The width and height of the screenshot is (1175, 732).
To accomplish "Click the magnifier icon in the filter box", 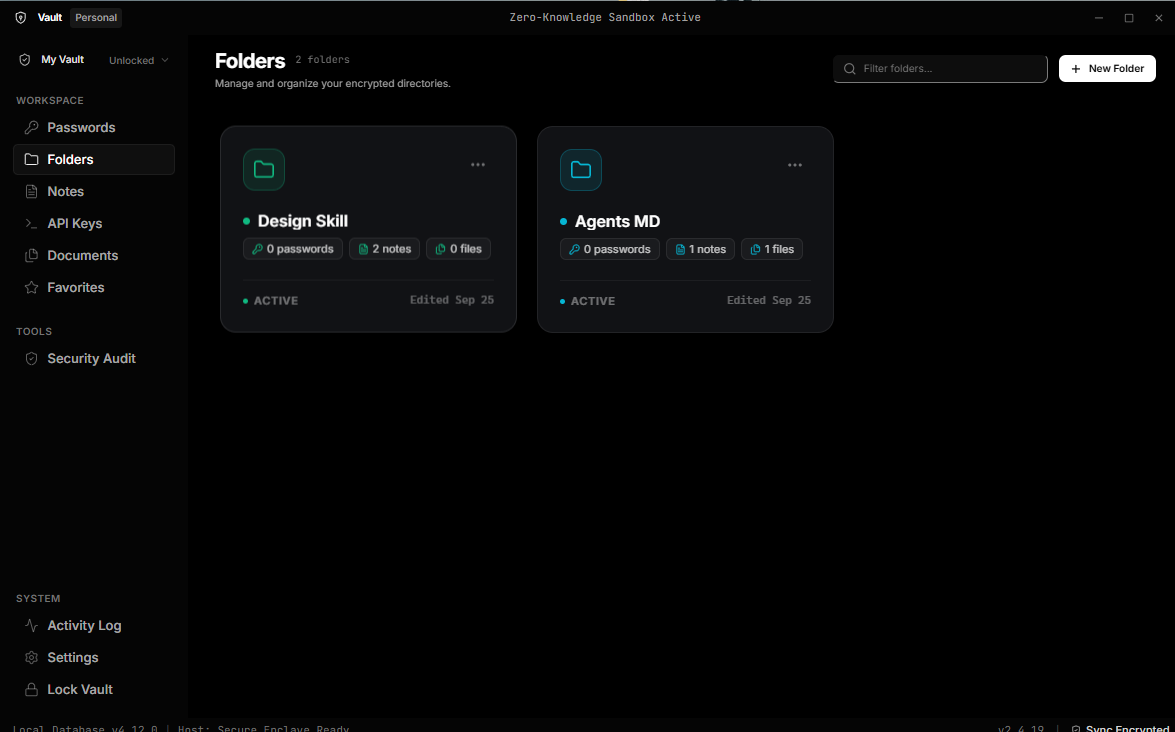I will [850, 69].
